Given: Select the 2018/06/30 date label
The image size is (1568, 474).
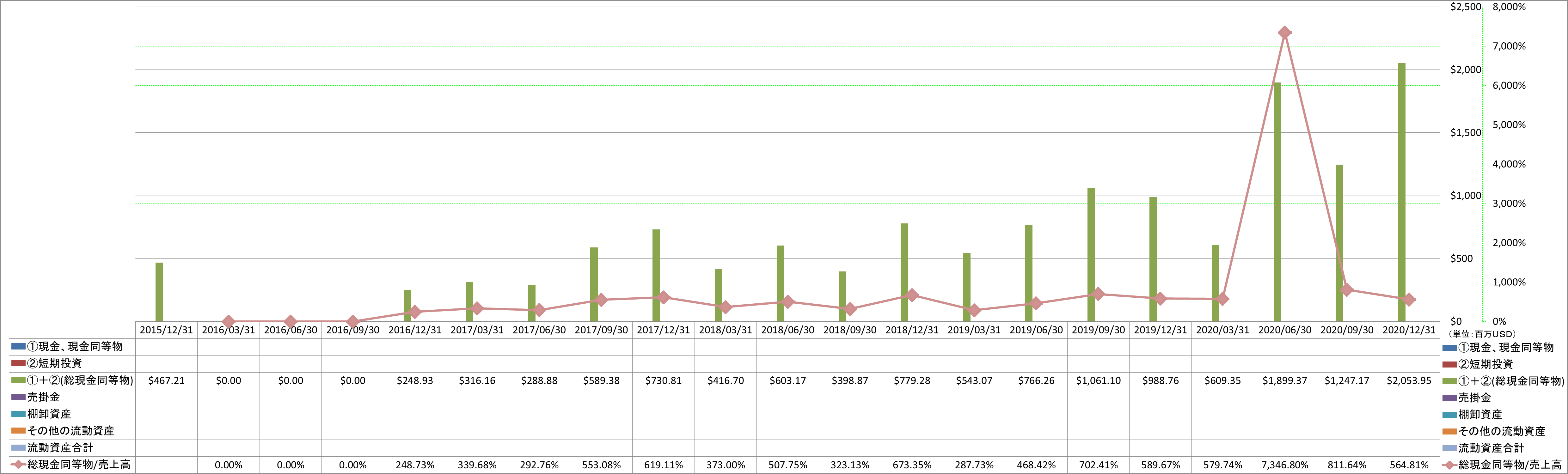Looking at the screenshot, I should click(788, 330).
